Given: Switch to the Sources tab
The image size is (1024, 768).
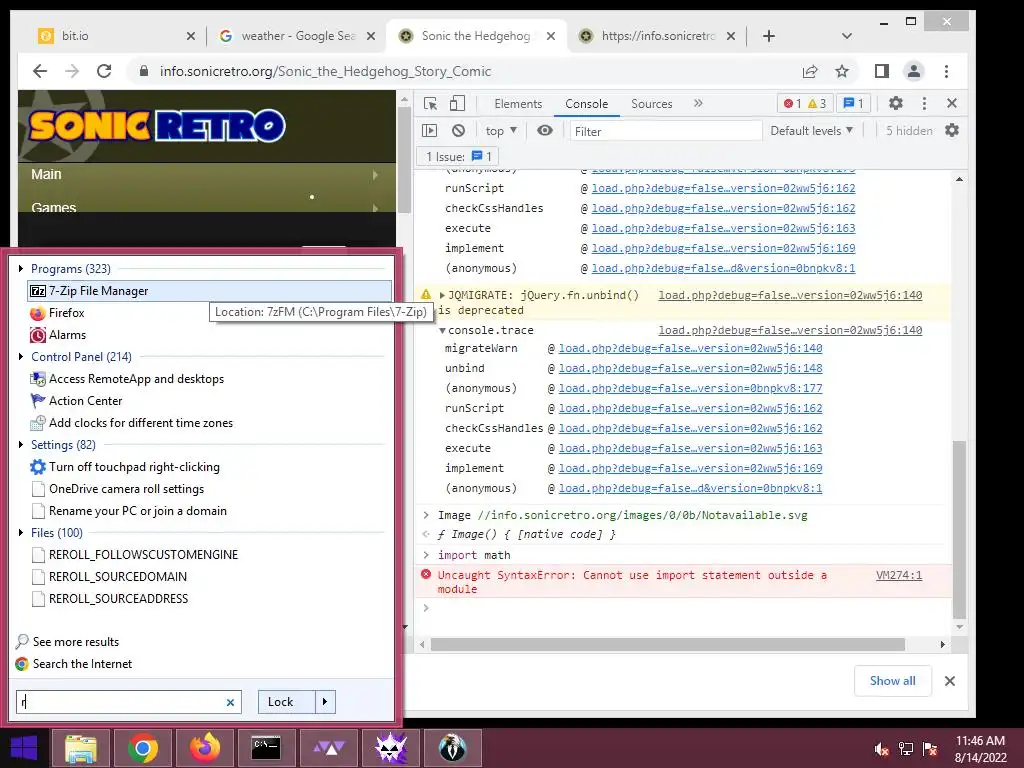Looking at the screenshot, I should pyautogui.click(x=652, y=104).
